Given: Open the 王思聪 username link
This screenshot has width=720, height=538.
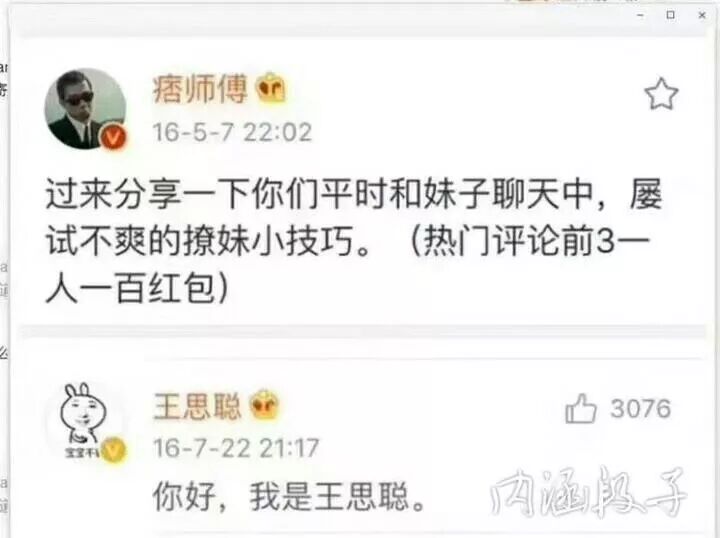Looking at the screenshot, I should [197, 406].
